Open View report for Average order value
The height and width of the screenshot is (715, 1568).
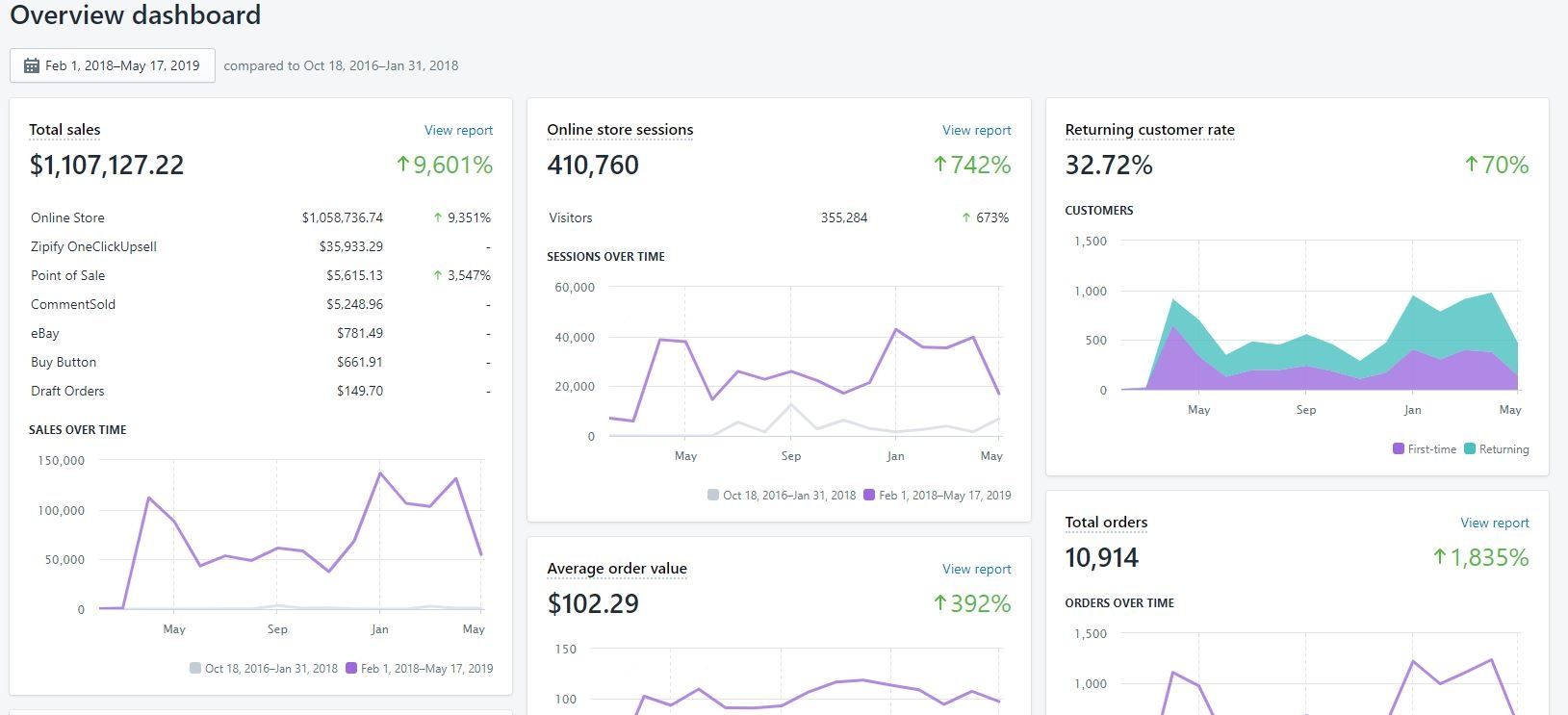[976, 569]
